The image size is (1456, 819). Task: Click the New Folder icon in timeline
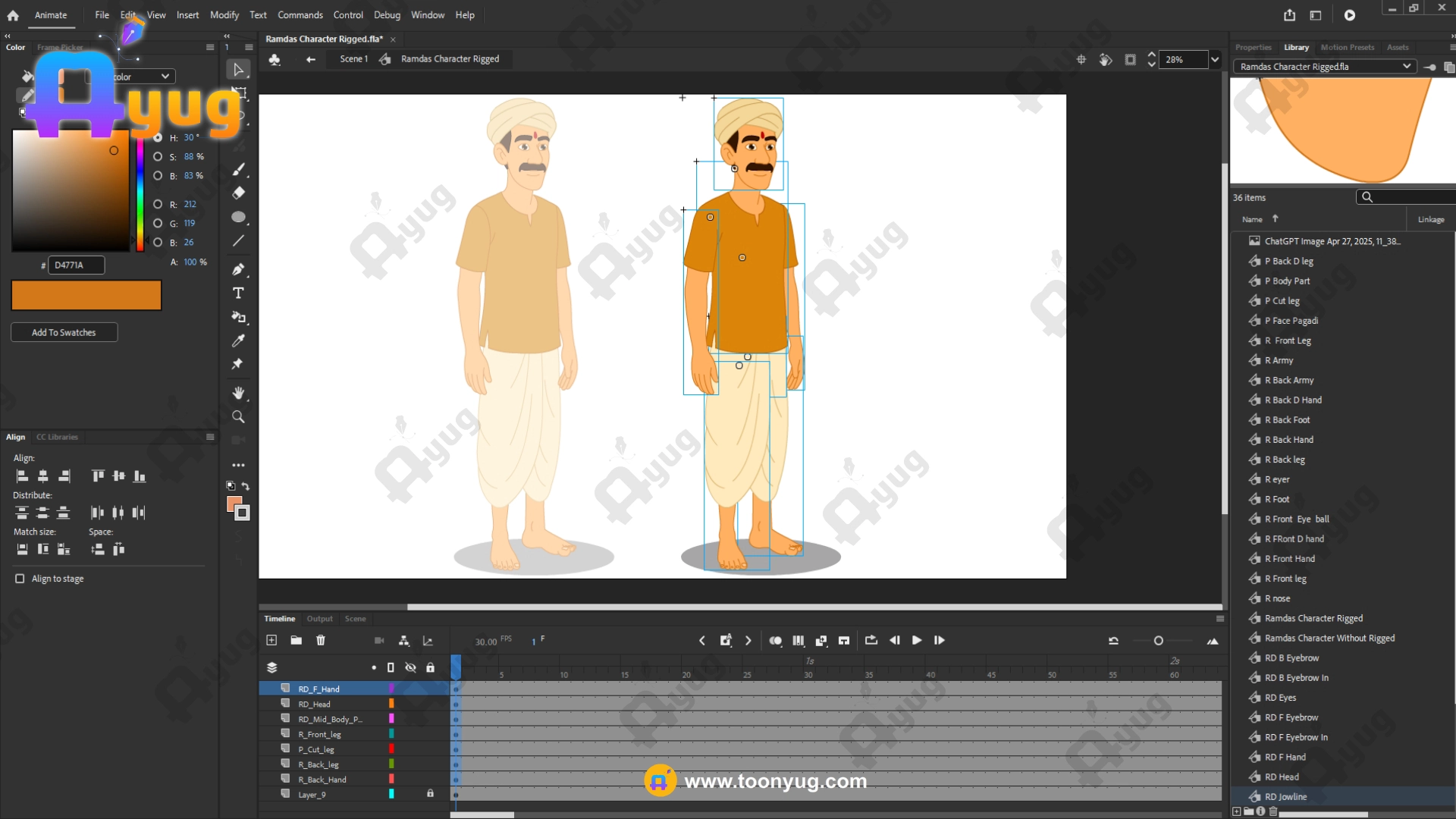point(297,641)
